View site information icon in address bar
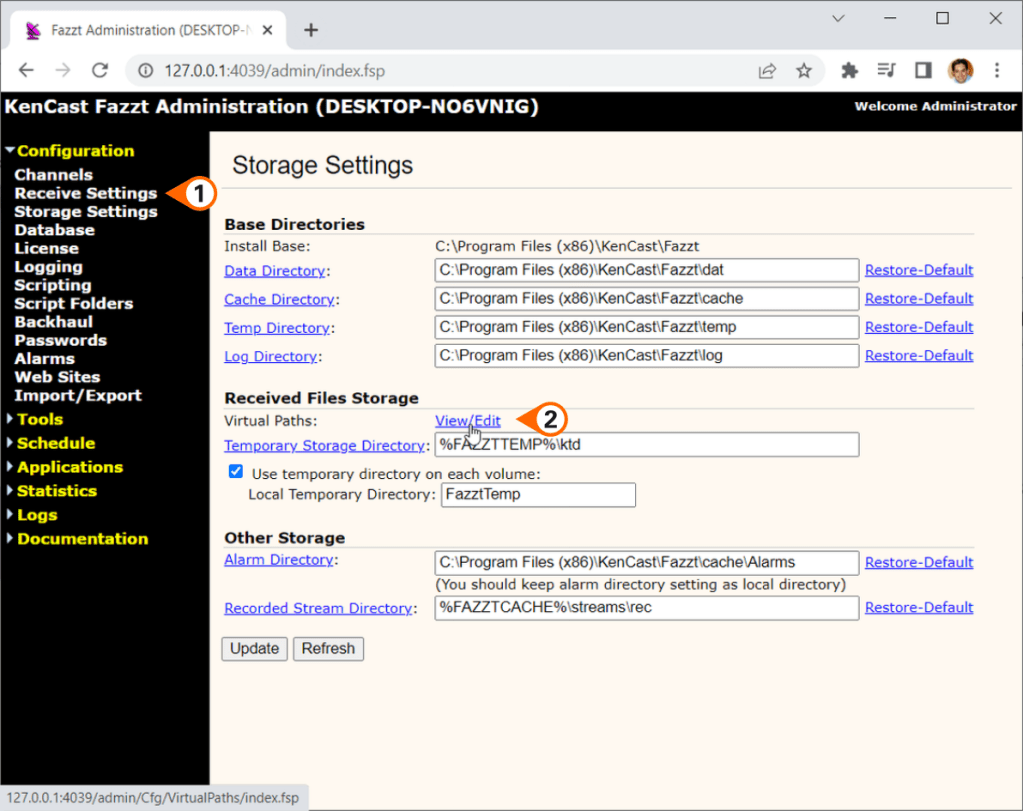 coord(145,70)
